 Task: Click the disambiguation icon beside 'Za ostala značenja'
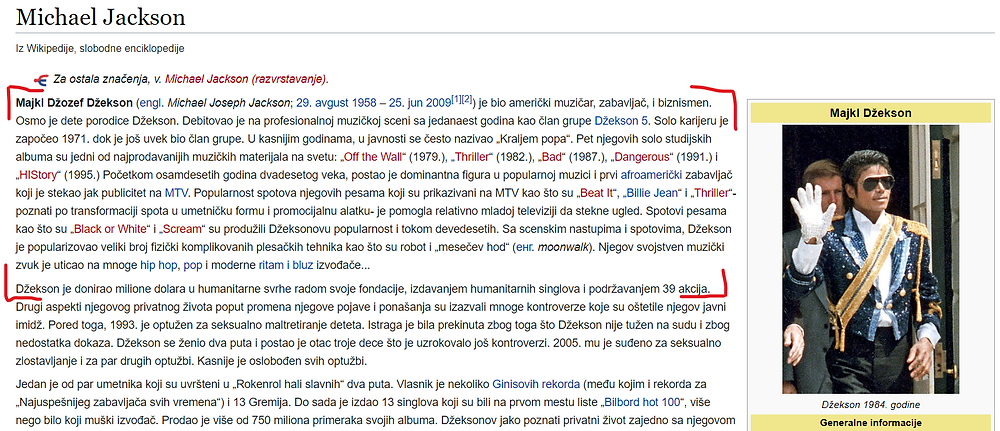point(41,80)
